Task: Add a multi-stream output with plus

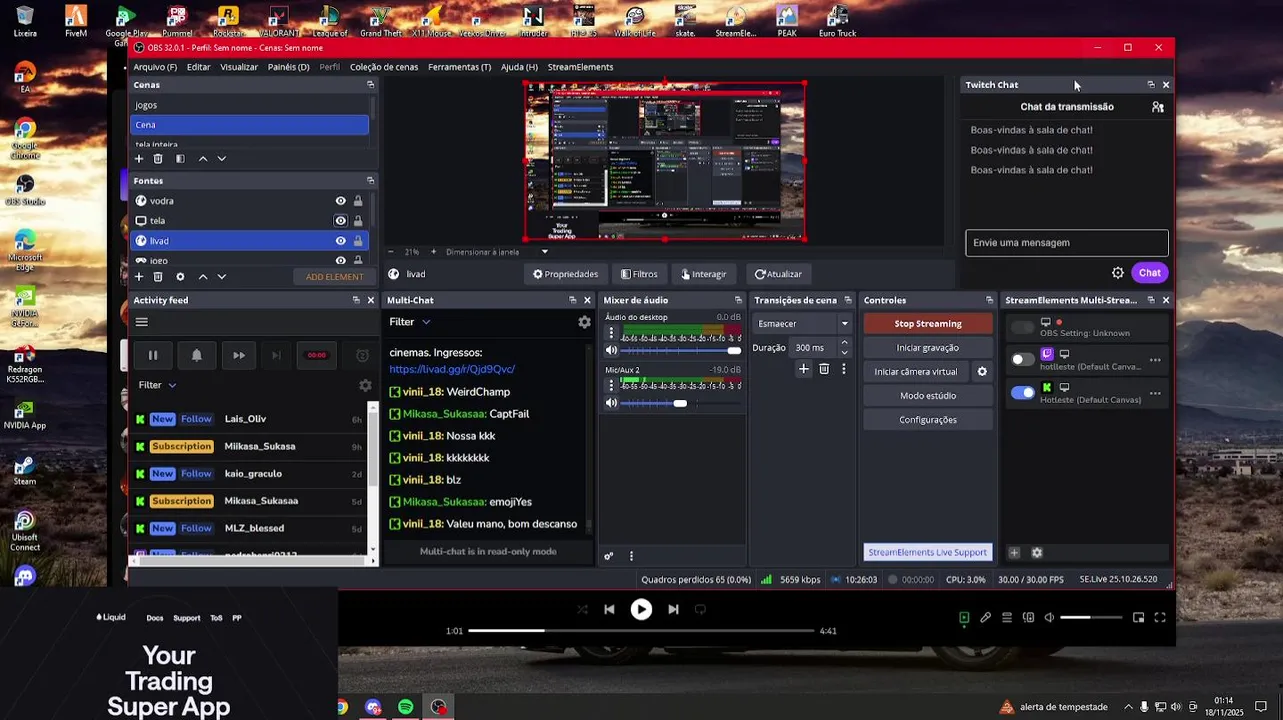Action: pyautogui.click(x=1014, y=553)
